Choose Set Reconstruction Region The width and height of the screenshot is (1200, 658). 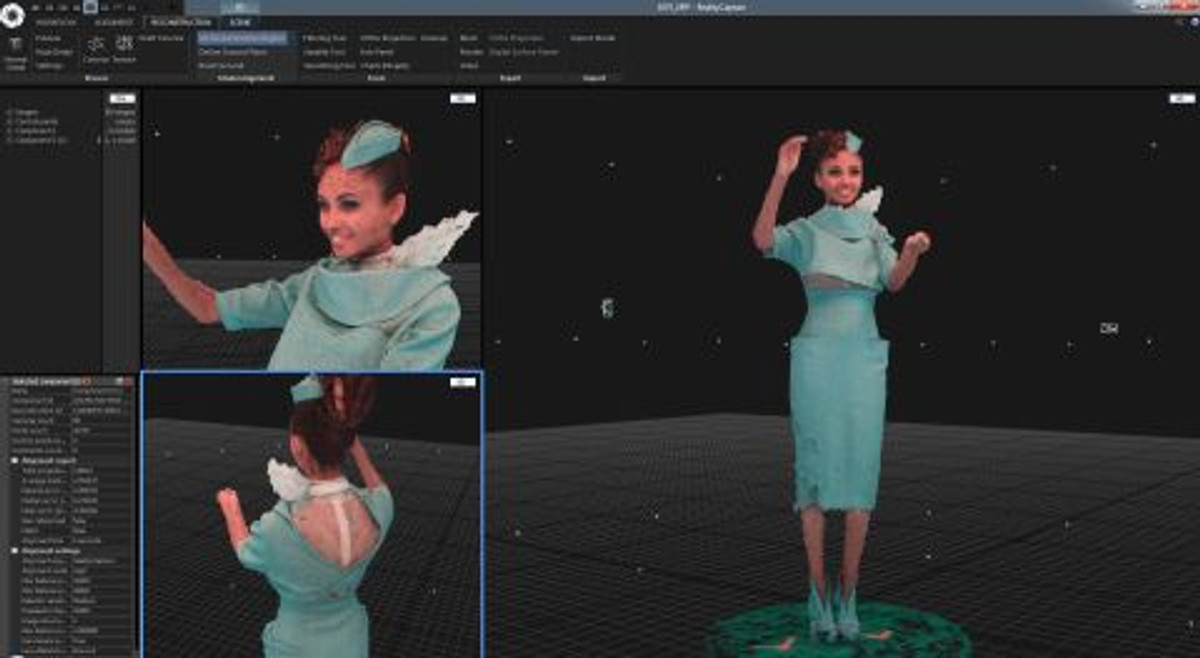click(241, 38)
